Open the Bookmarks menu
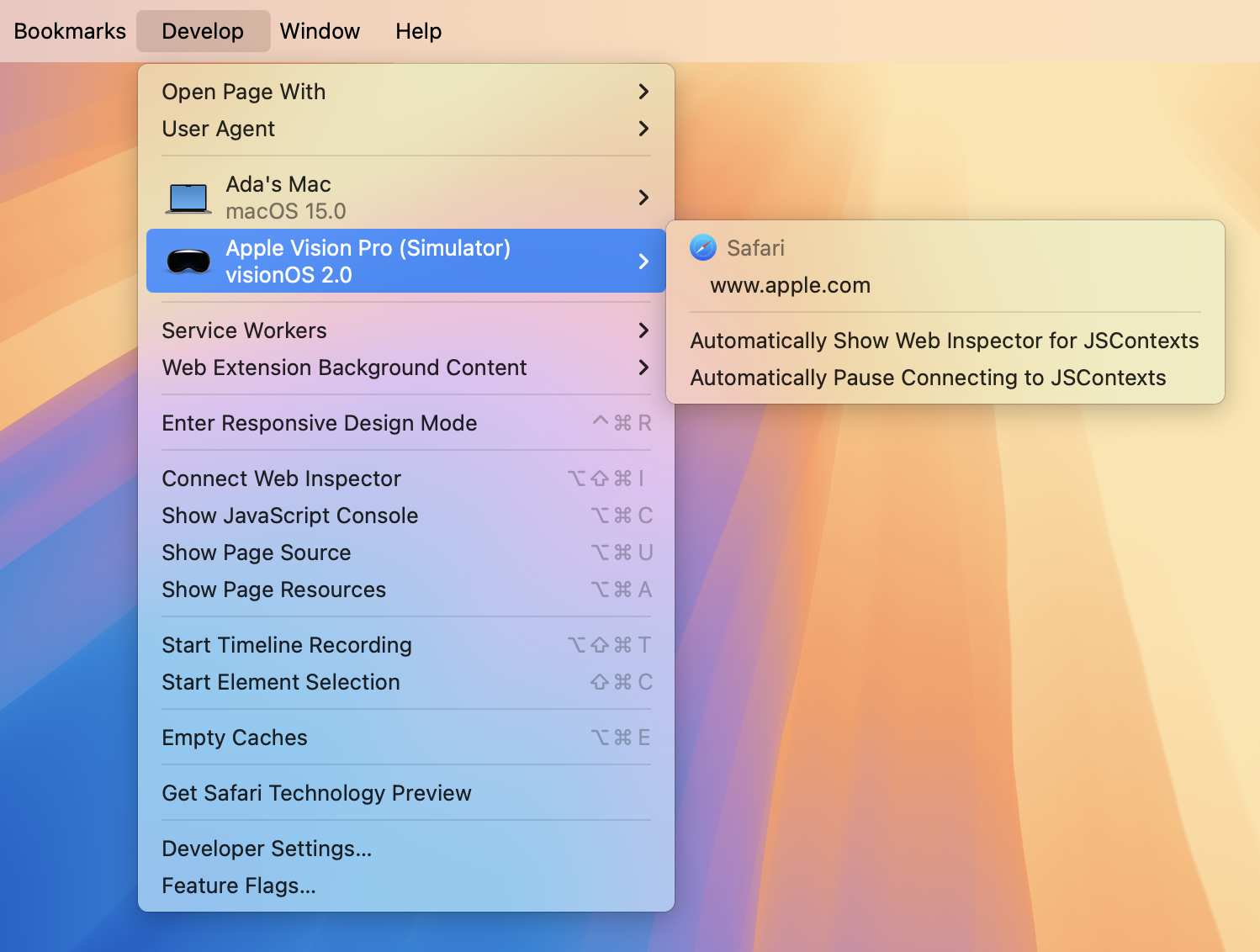Screen dimensions: 1260x952 coord(70,31)
